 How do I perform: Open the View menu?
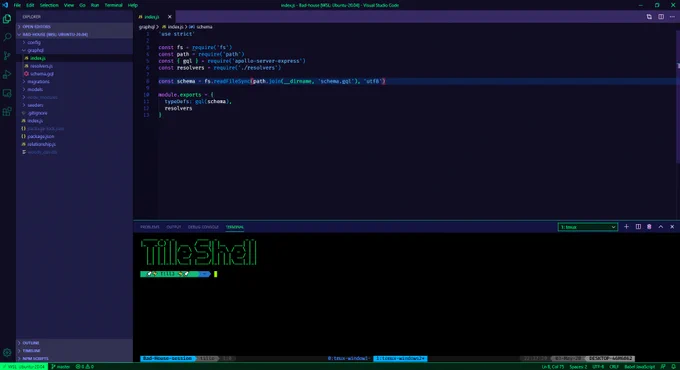[x=69, y=5]
